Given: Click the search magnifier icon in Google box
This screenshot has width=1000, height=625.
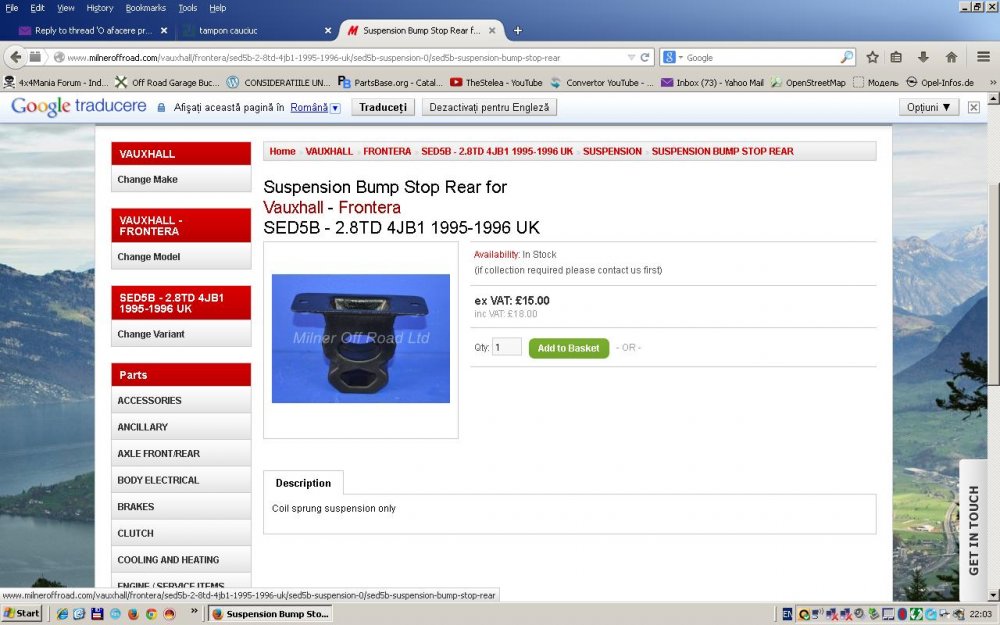Looking at the screenshot, I should tap(846, 57).
